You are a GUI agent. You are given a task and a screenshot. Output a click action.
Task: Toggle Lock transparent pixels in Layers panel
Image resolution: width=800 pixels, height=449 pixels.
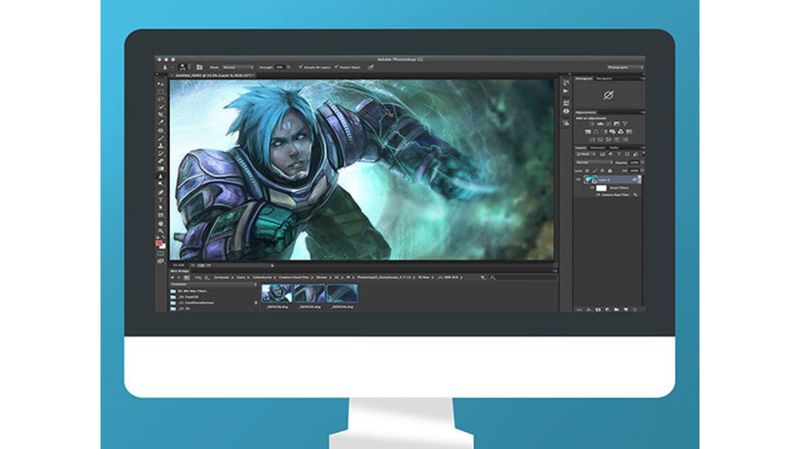point(587,170)
